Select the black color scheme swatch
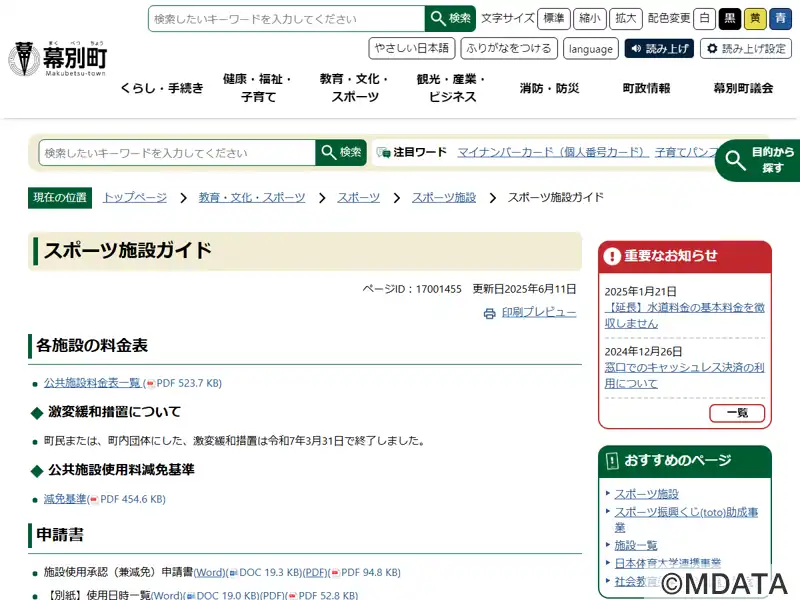 (x=730, y=18)
